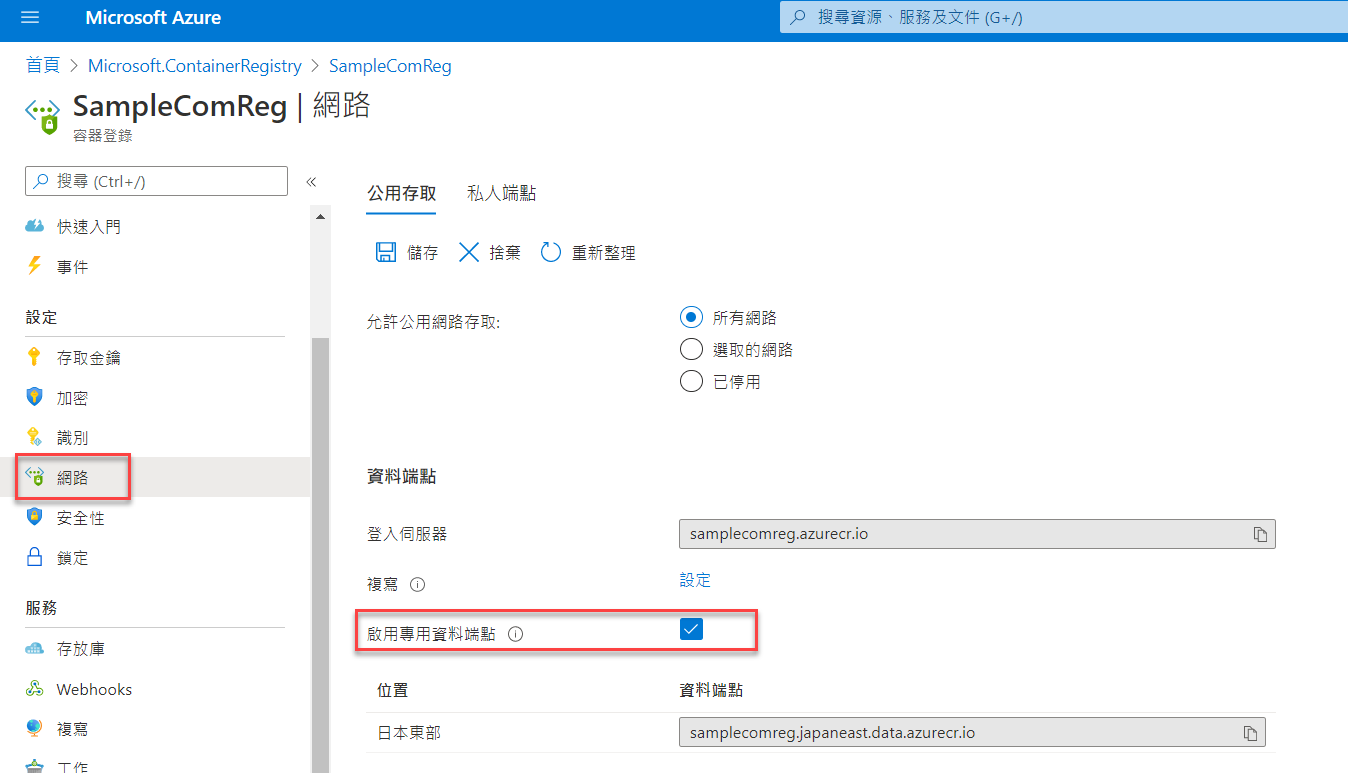Click the 複寫 globe icon in sidebar
This screenshot has width=1348, height=773.
click(x=35, y=728)
